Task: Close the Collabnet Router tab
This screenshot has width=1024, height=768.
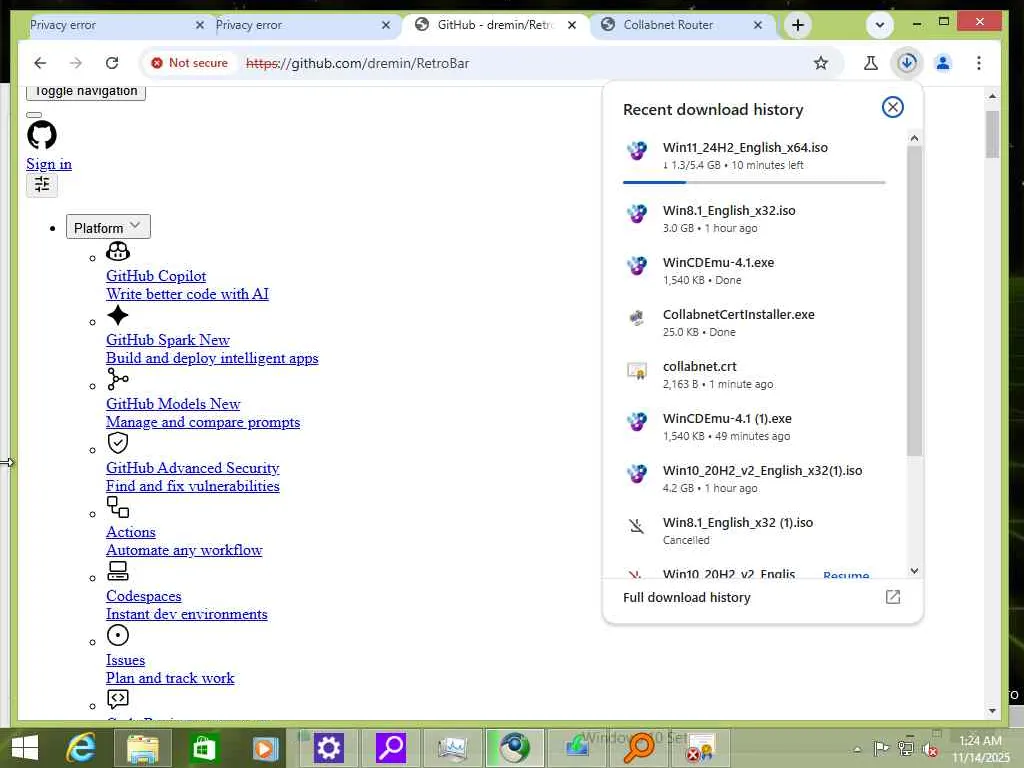Action: click(x=758, y=25)
